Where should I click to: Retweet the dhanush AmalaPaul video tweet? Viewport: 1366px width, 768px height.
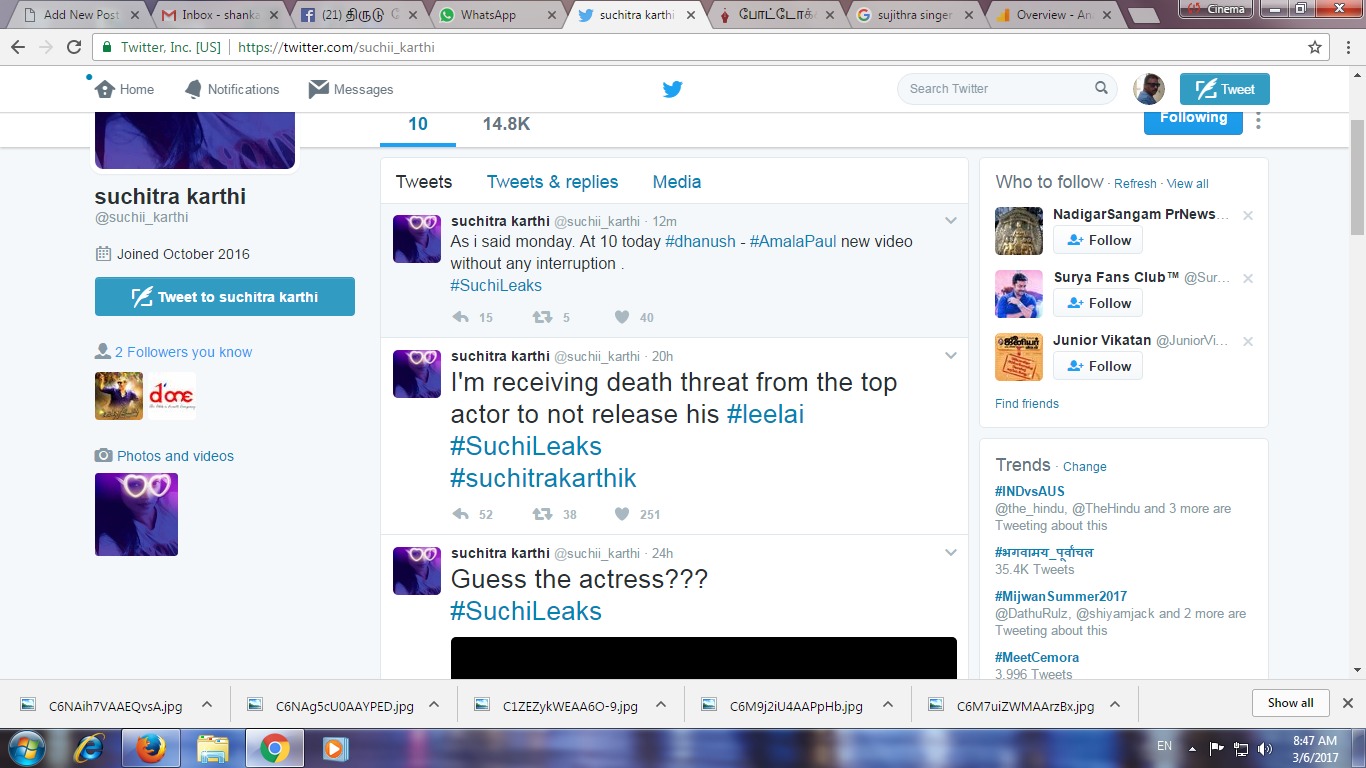click(542, 317)
